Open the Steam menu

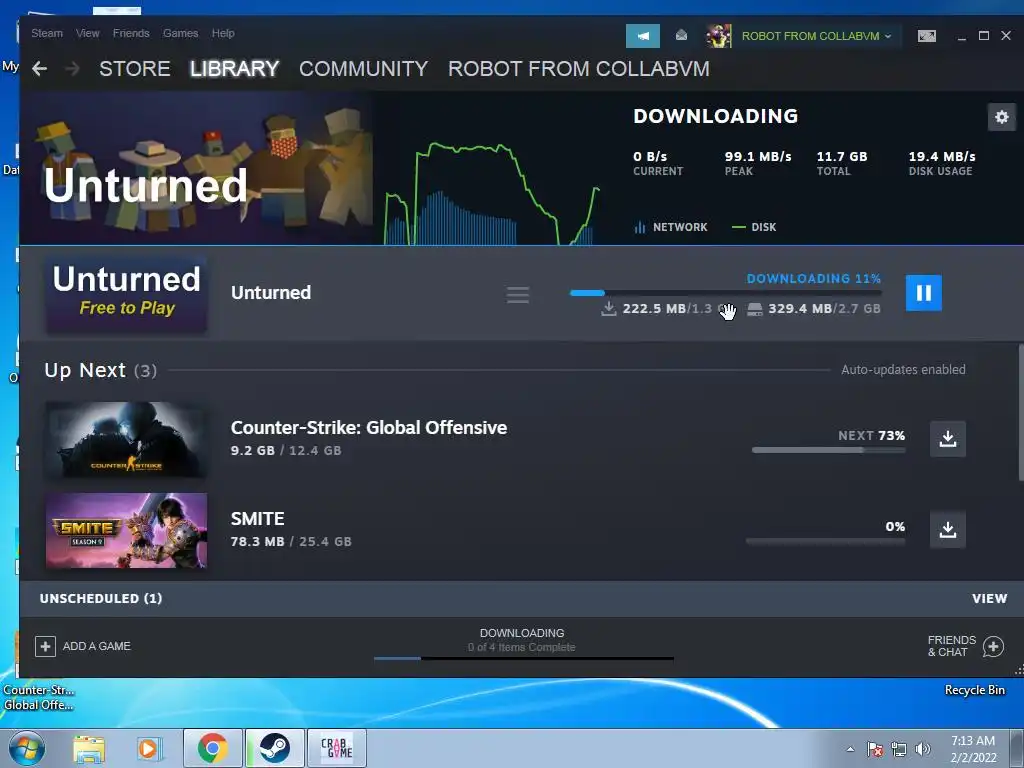click(x=47, y=33)
